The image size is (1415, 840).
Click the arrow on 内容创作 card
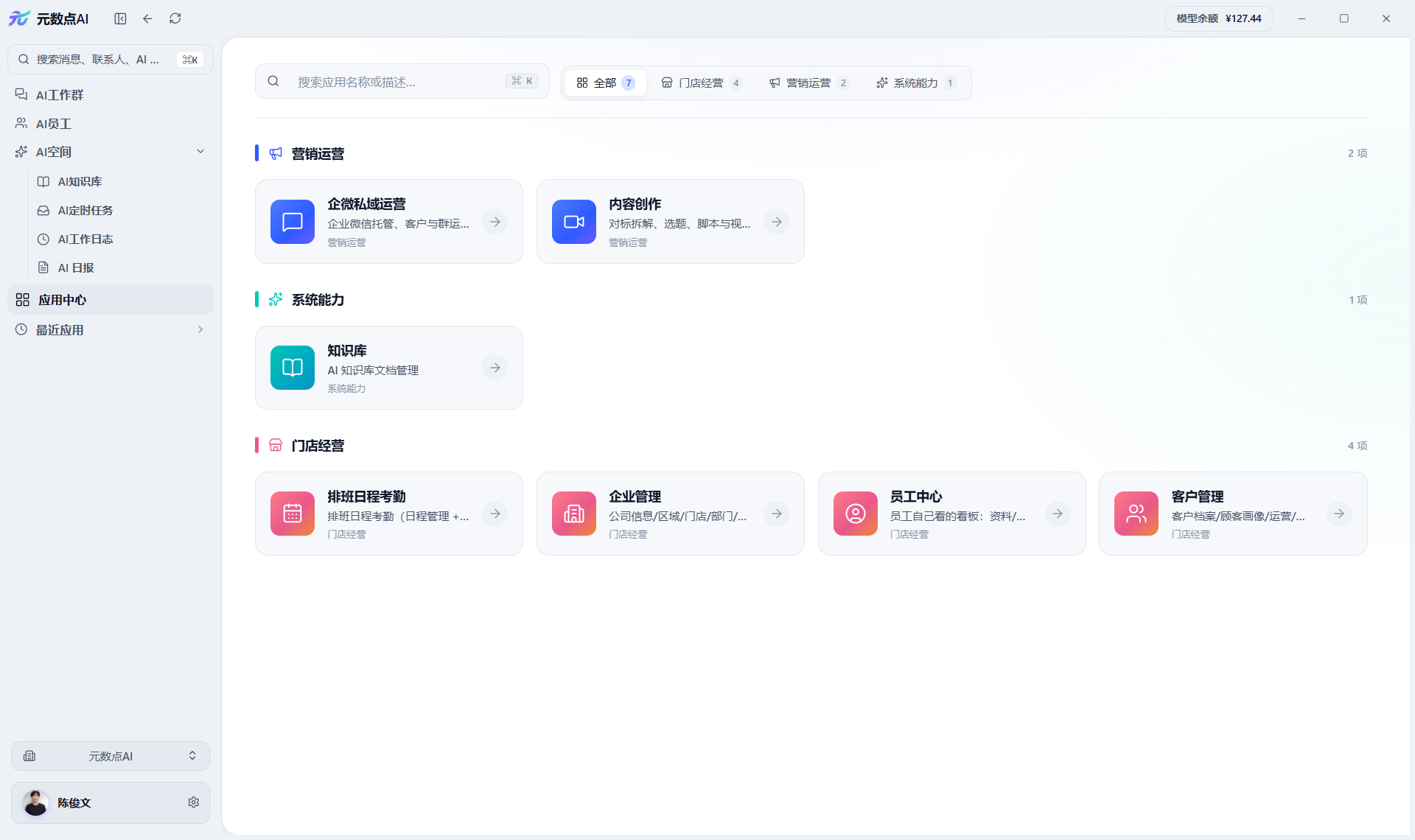pos(777,222)
